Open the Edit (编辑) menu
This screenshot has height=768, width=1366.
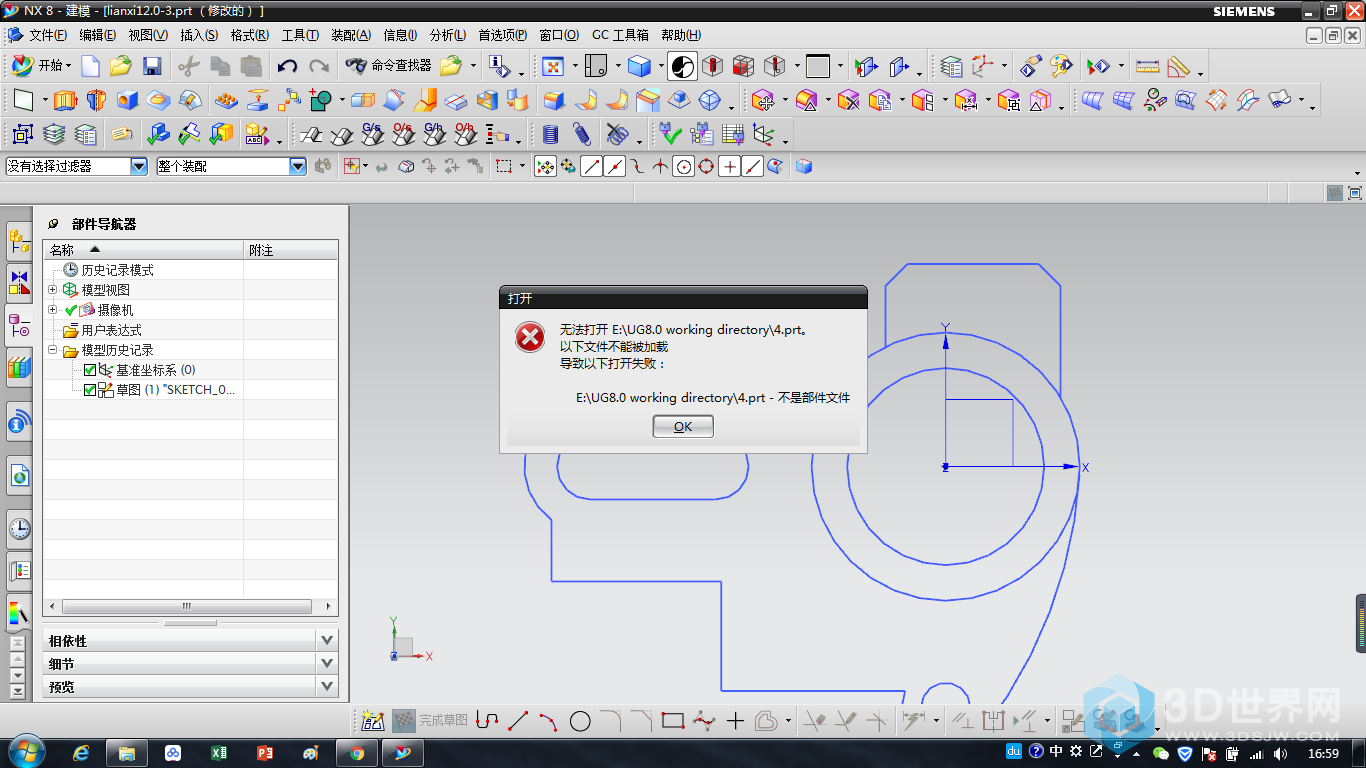click(97, 35)
